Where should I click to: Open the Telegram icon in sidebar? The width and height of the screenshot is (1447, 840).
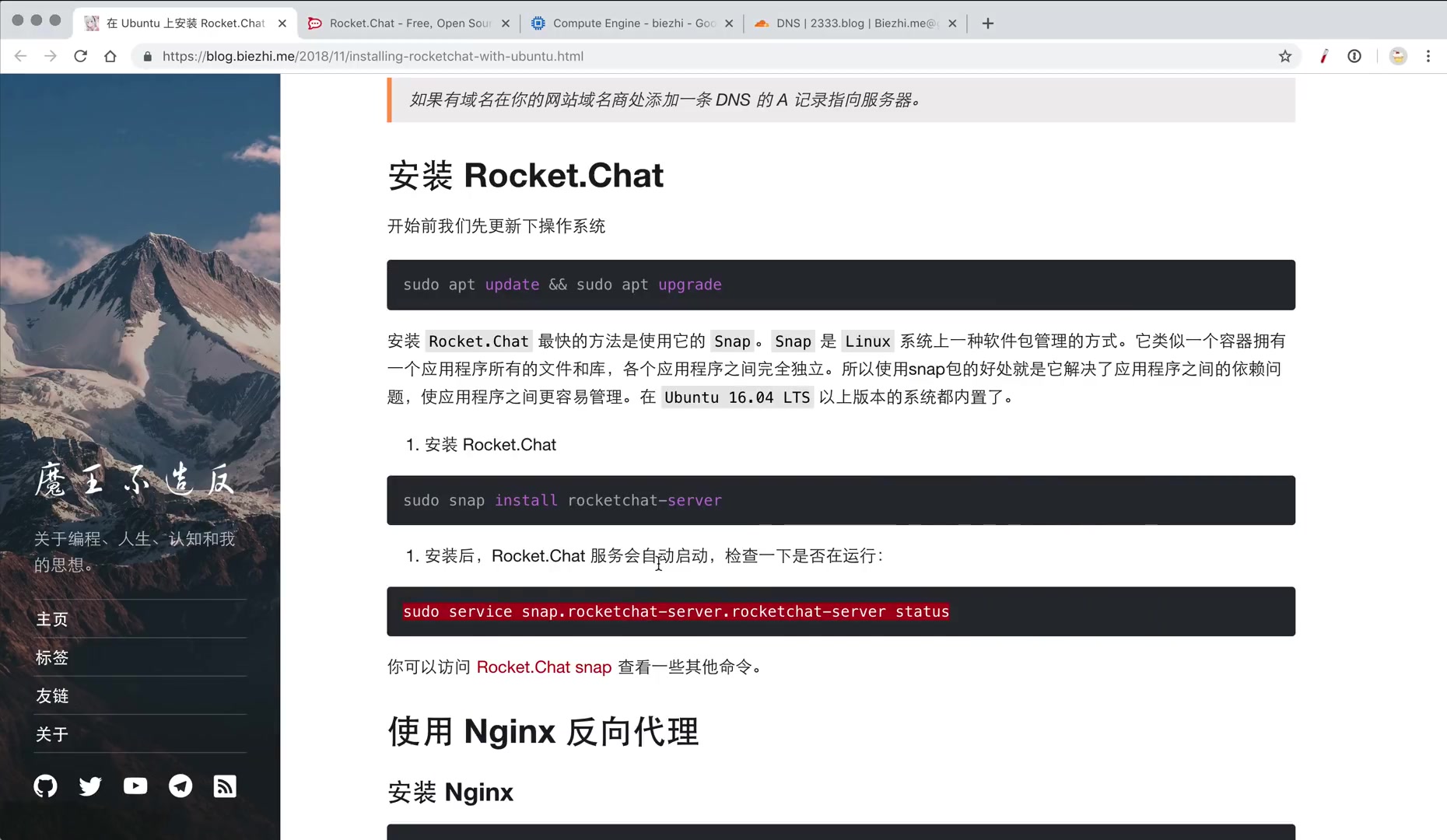click(x=180, y=786)
